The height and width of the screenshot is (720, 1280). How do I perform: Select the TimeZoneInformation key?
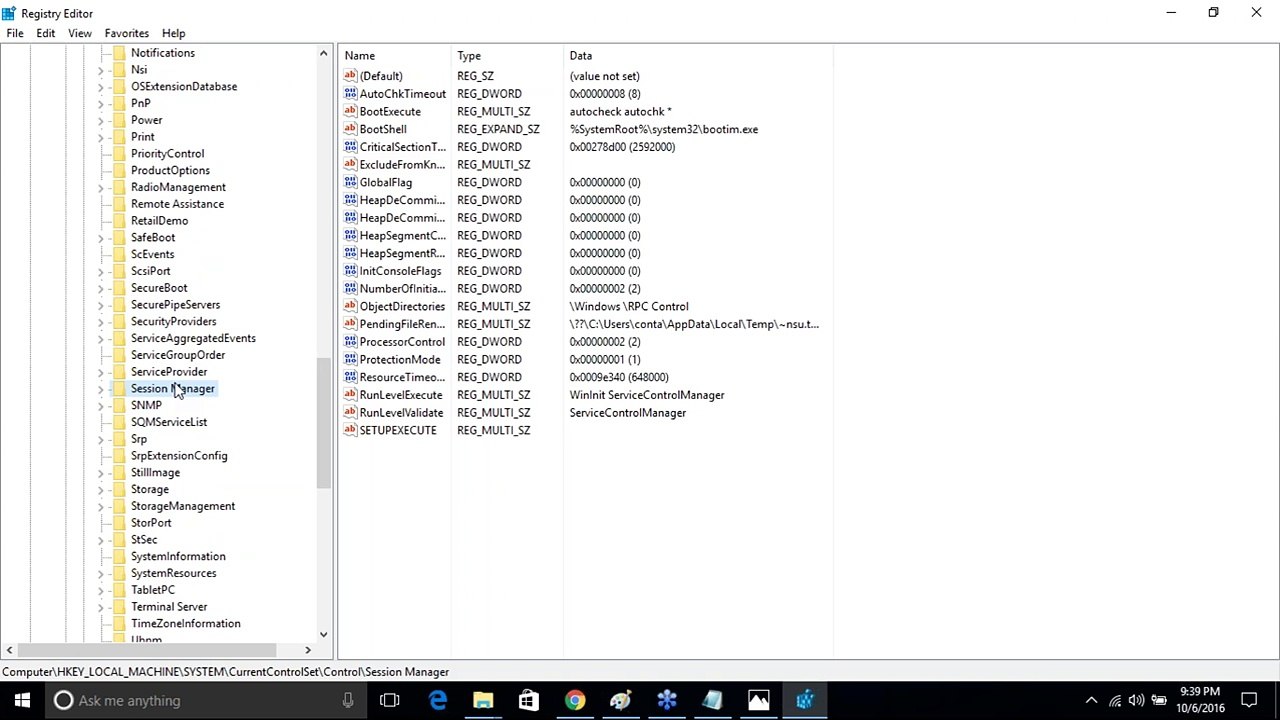[x=185, y=624]
